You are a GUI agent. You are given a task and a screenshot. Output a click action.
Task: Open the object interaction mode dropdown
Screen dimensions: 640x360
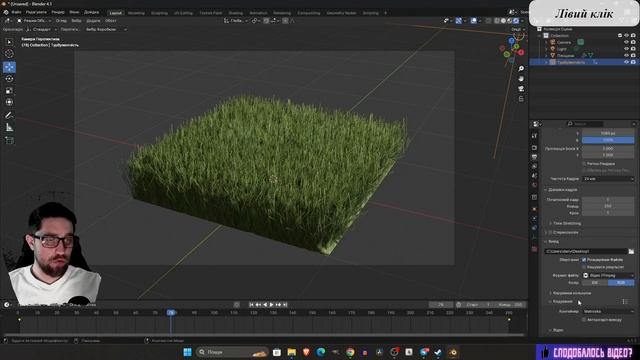pos(34,20)
